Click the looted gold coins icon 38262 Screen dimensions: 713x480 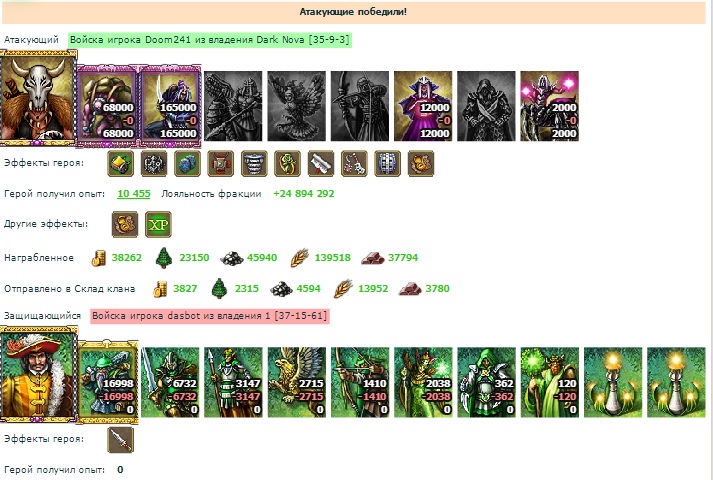[x=98, y=258]
